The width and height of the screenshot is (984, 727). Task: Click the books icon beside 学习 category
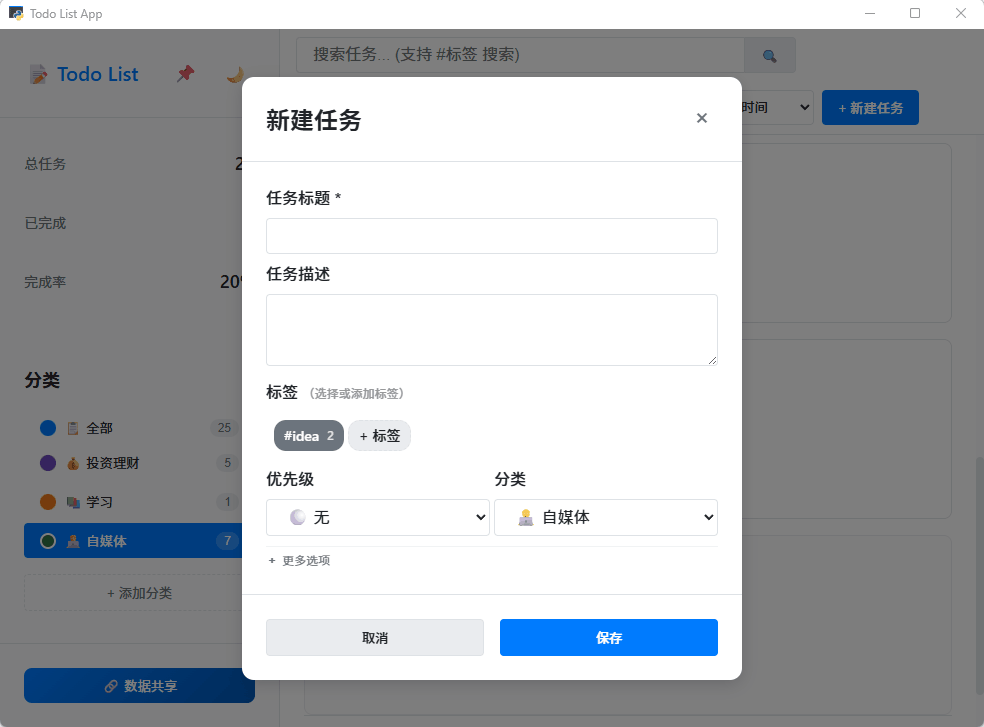[73, 501]
